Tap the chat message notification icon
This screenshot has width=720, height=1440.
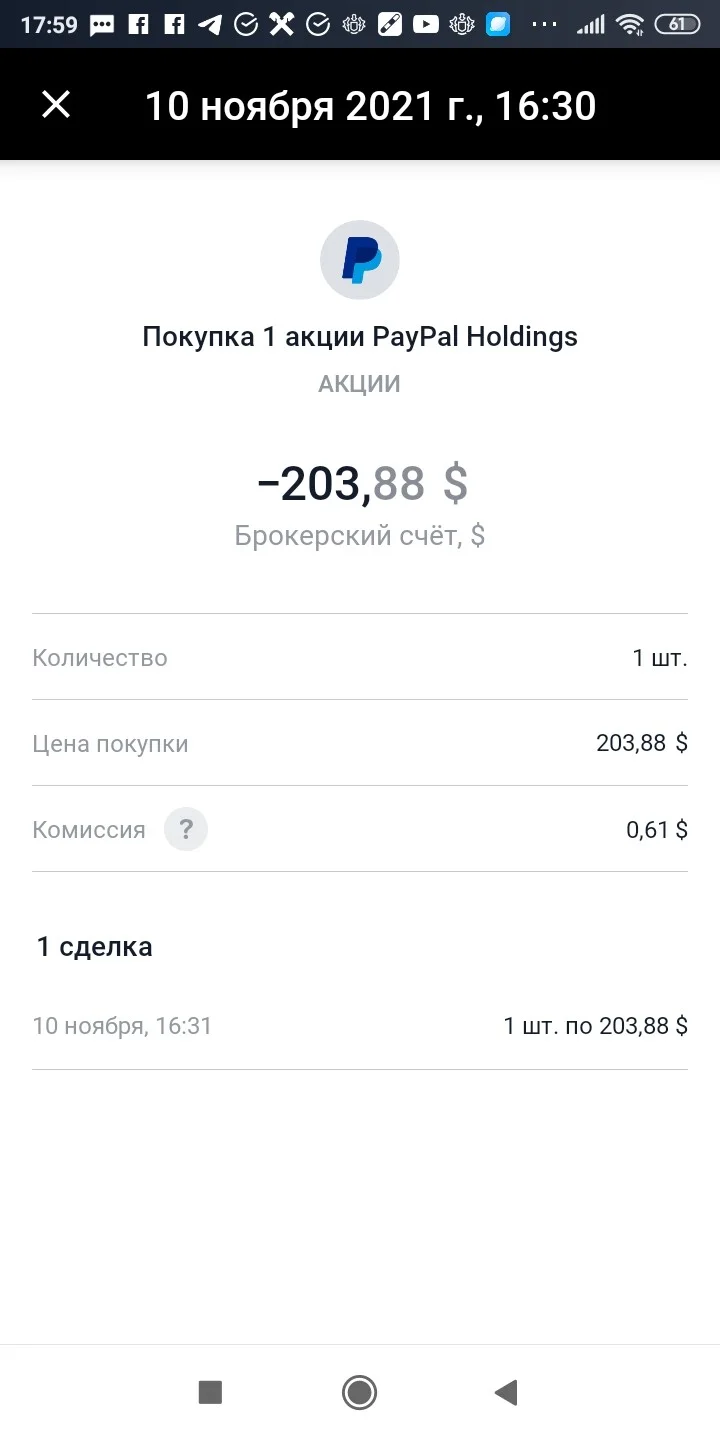coord(102,26)
